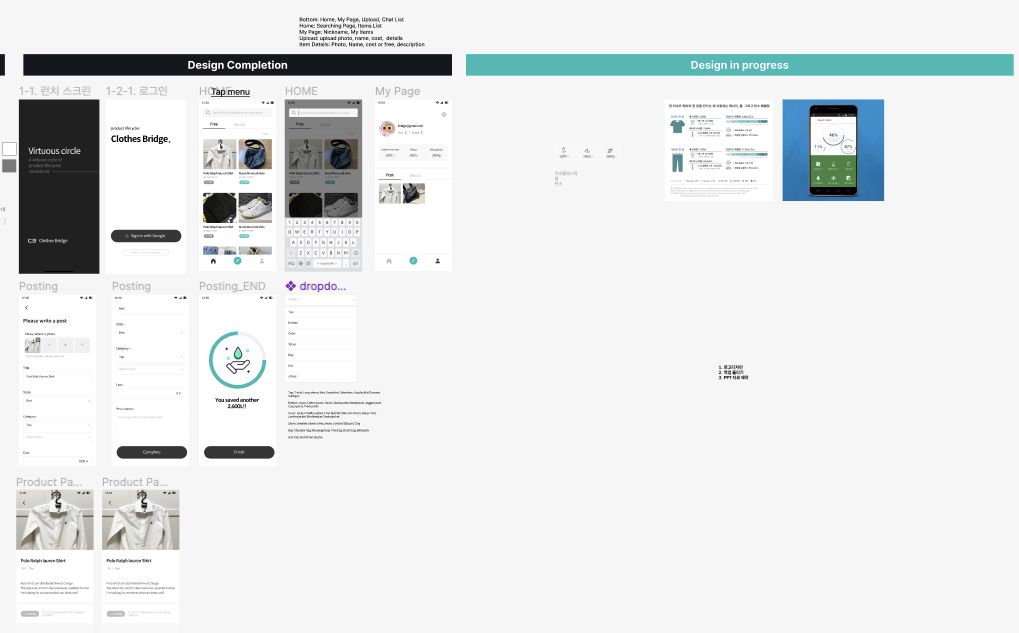Click the 'Design Completion' black header bar

[x=237, y=65]
